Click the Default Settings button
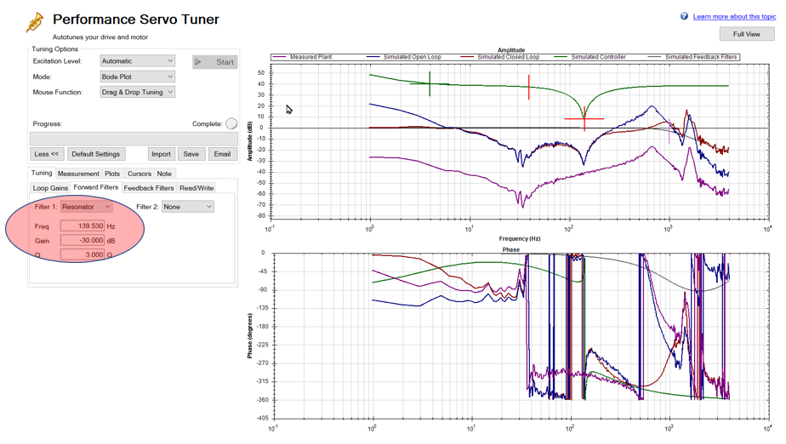The height and width of the screenshot is (444, 786). [x=96, y=154]
